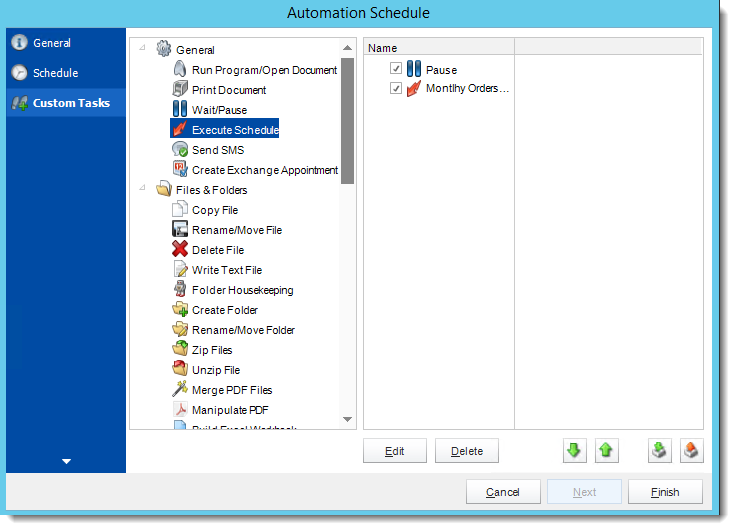The width and height of the screenshot is (735, 530).
Task: Click the Rename/Move Folder icon
Action: [180, 329]
